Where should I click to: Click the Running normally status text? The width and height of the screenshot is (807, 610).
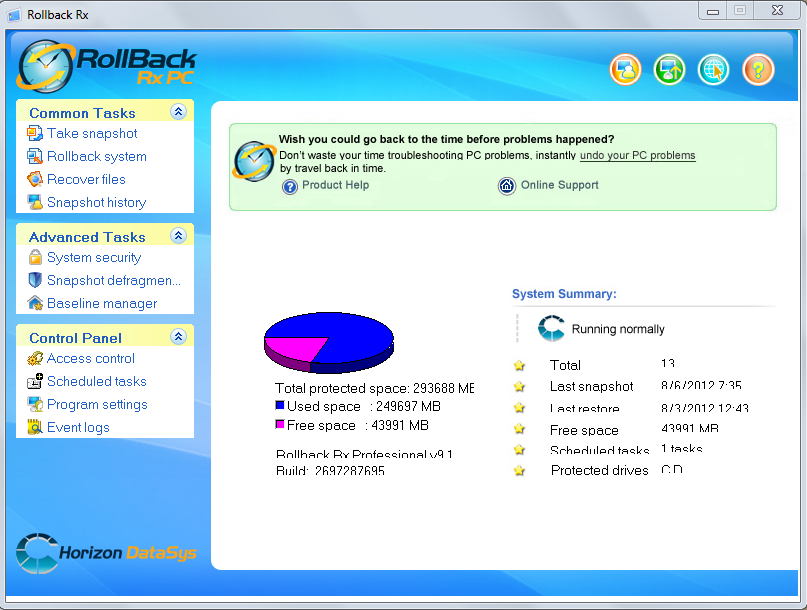(x=618, y=329)
